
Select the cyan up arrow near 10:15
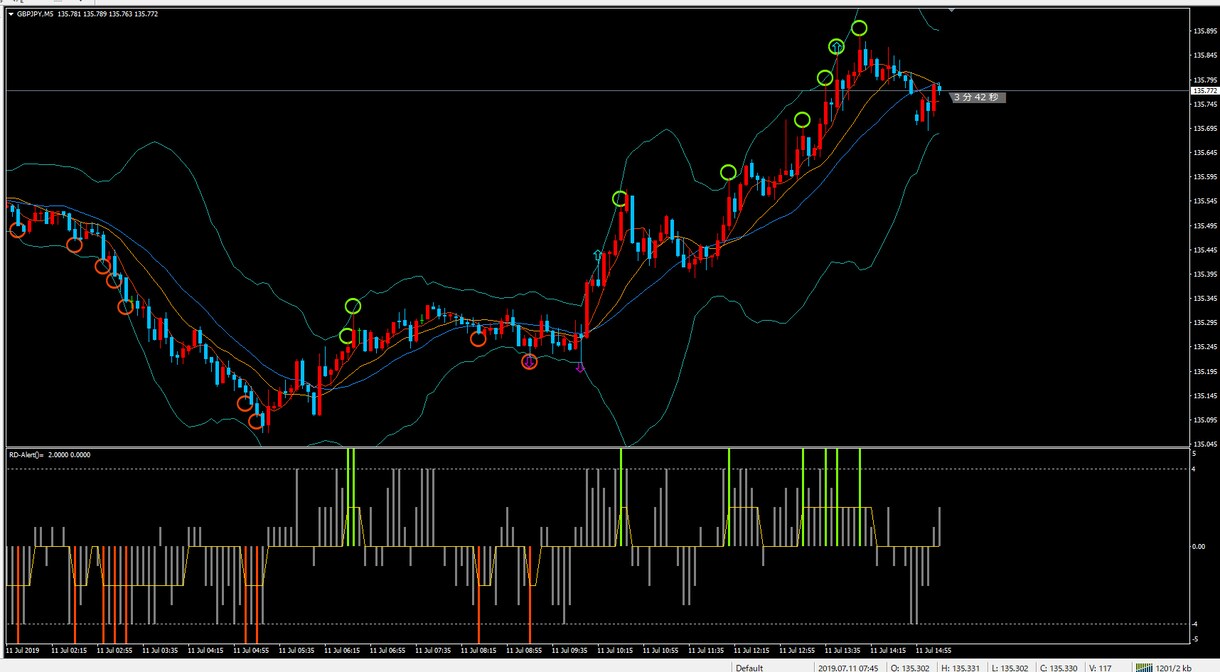coord(599,256)
